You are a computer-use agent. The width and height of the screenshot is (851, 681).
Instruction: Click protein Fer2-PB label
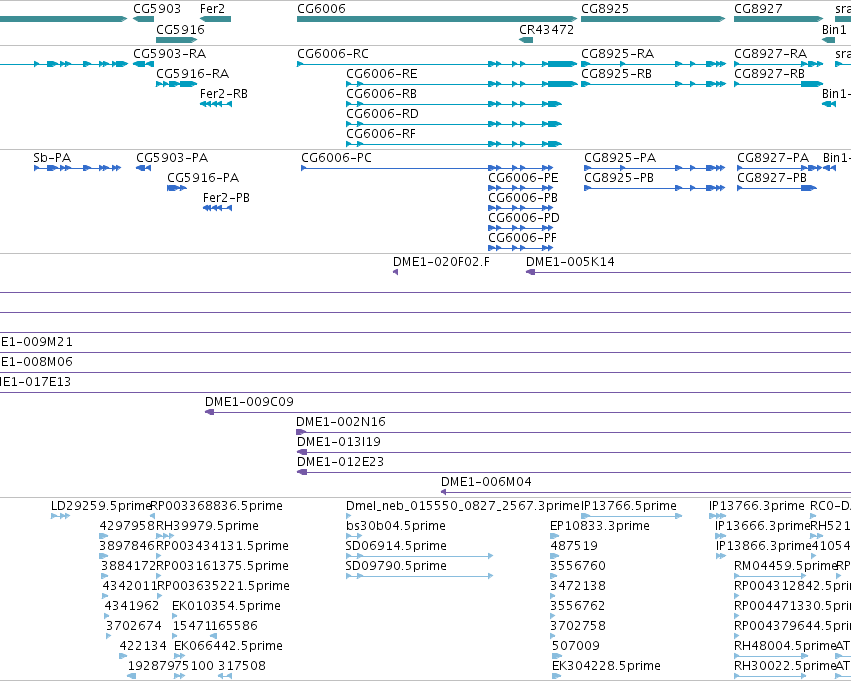click(226, 198)
